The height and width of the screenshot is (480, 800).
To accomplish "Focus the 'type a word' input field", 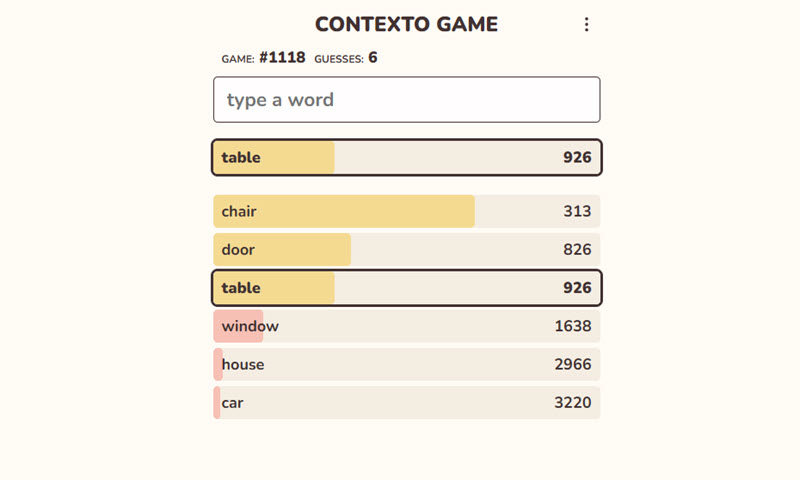I will pos(406,100).
